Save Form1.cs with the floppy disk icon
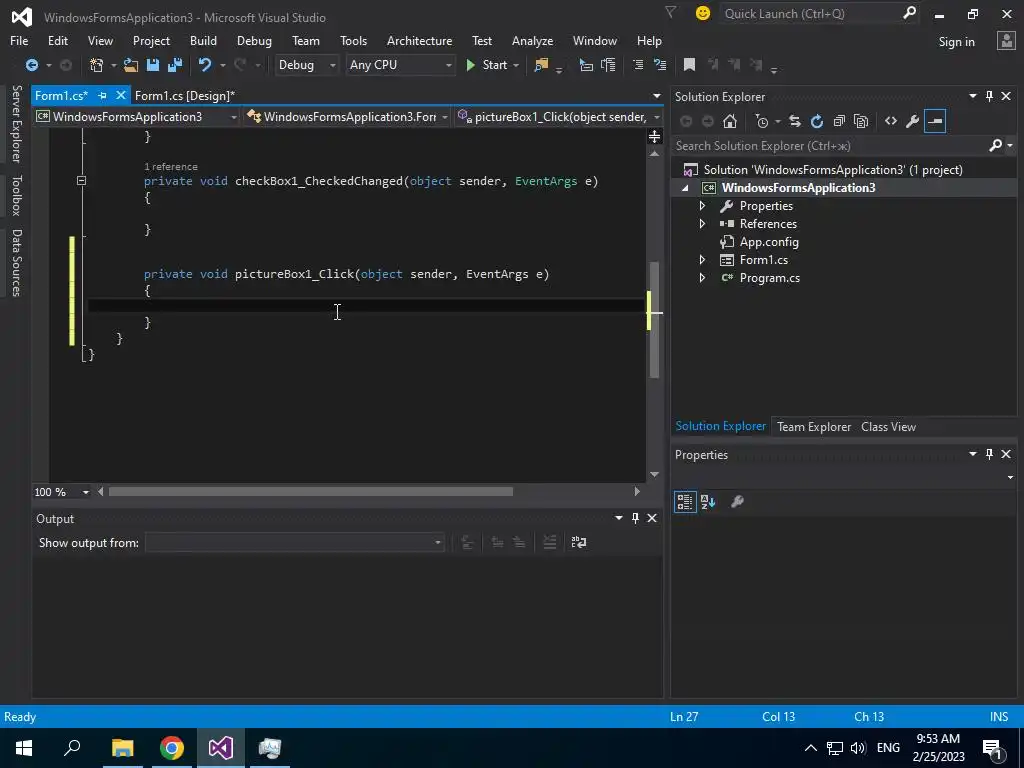 tap(153, 65)
